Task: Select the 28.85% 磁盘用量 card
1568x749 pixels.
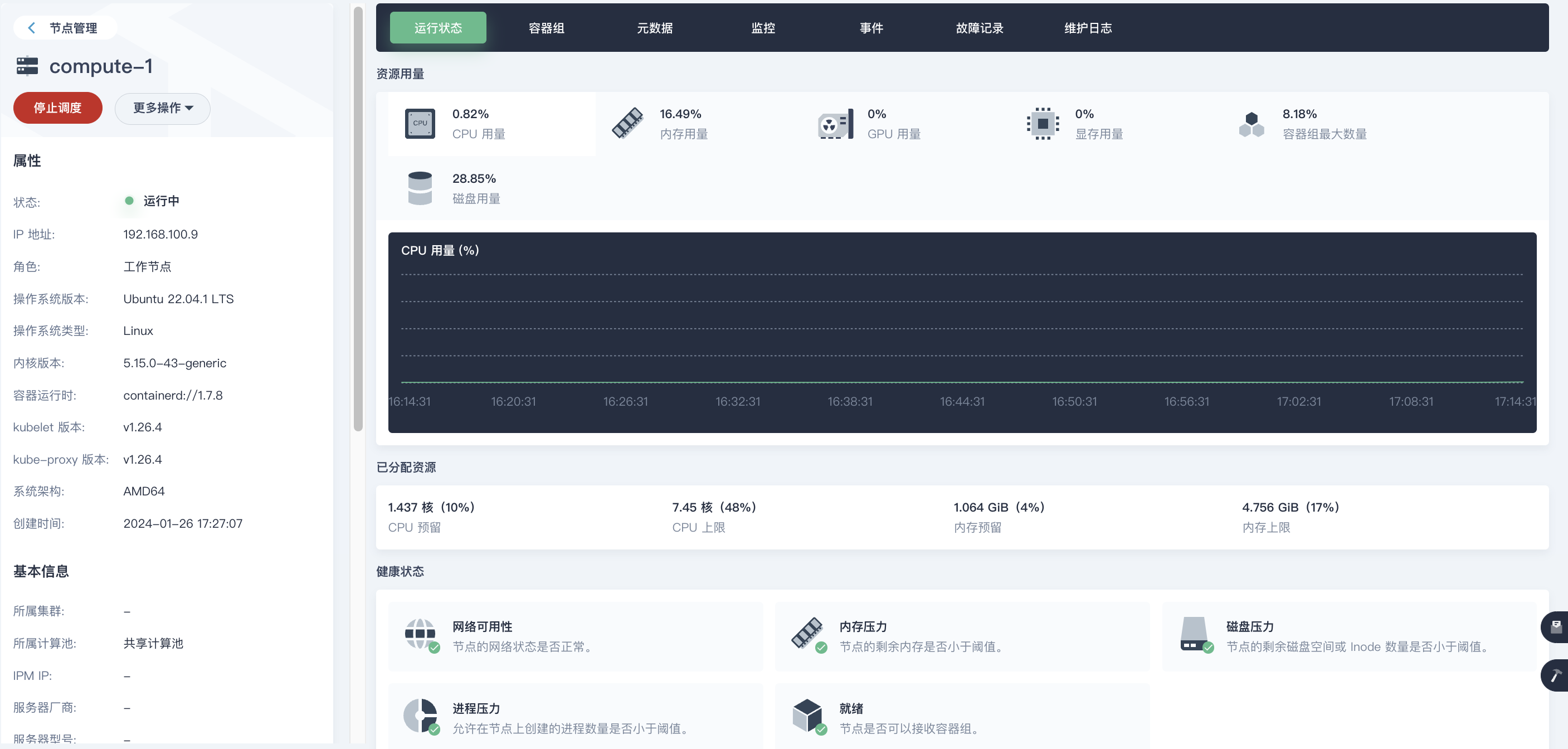Action: click(x=492, y=188)
